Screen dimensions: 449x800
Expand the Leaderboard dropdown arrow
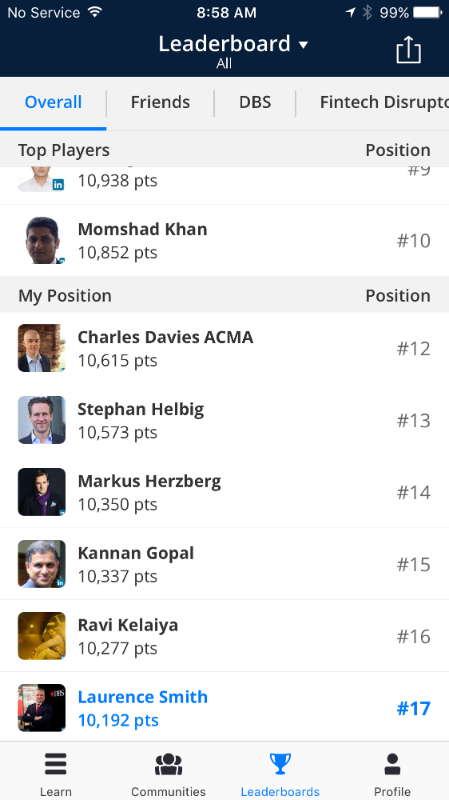[304, 45]
